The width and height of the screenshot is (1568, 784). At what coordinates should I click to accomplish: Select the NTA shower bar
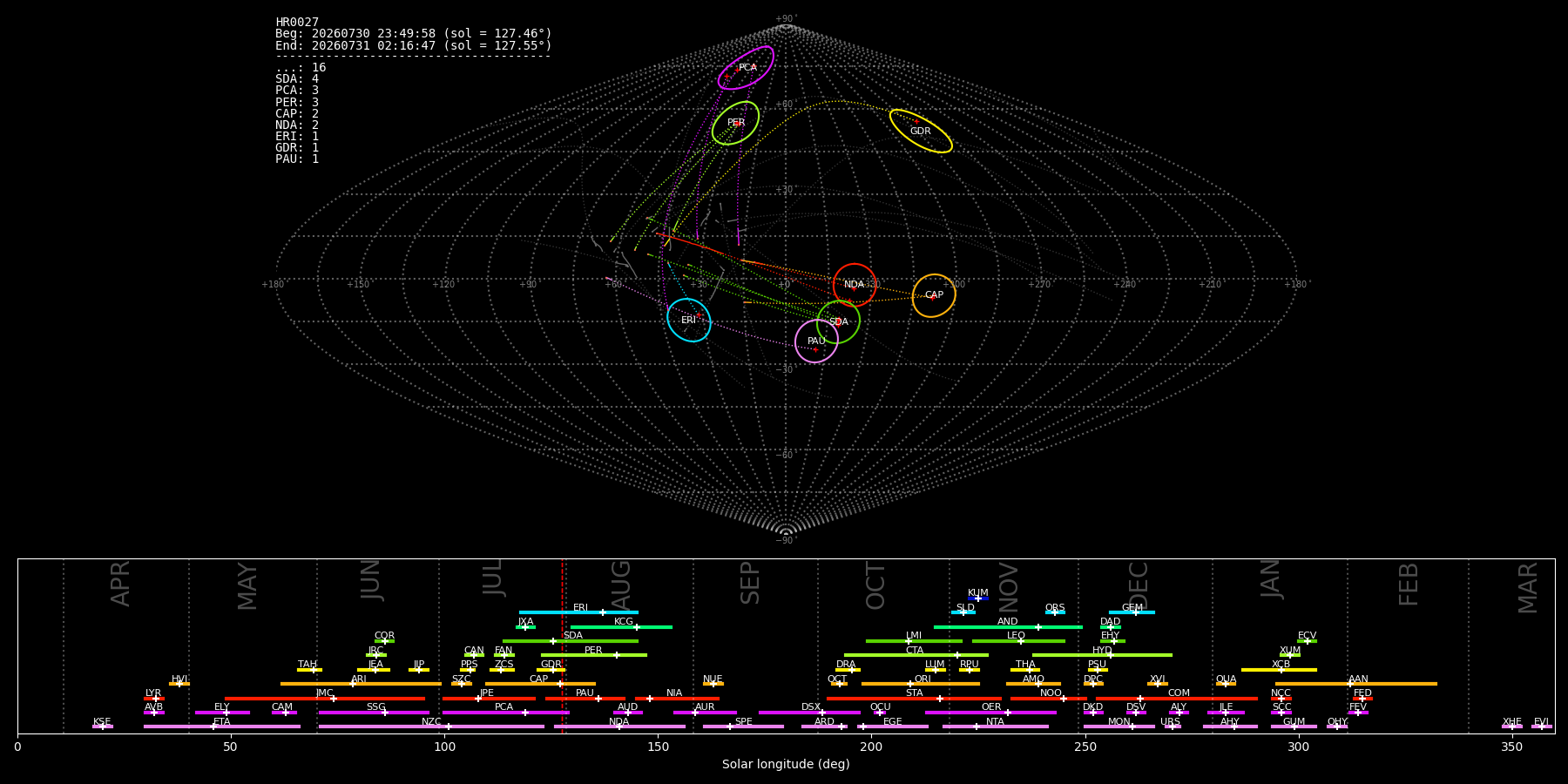click(x=996, y=727)
